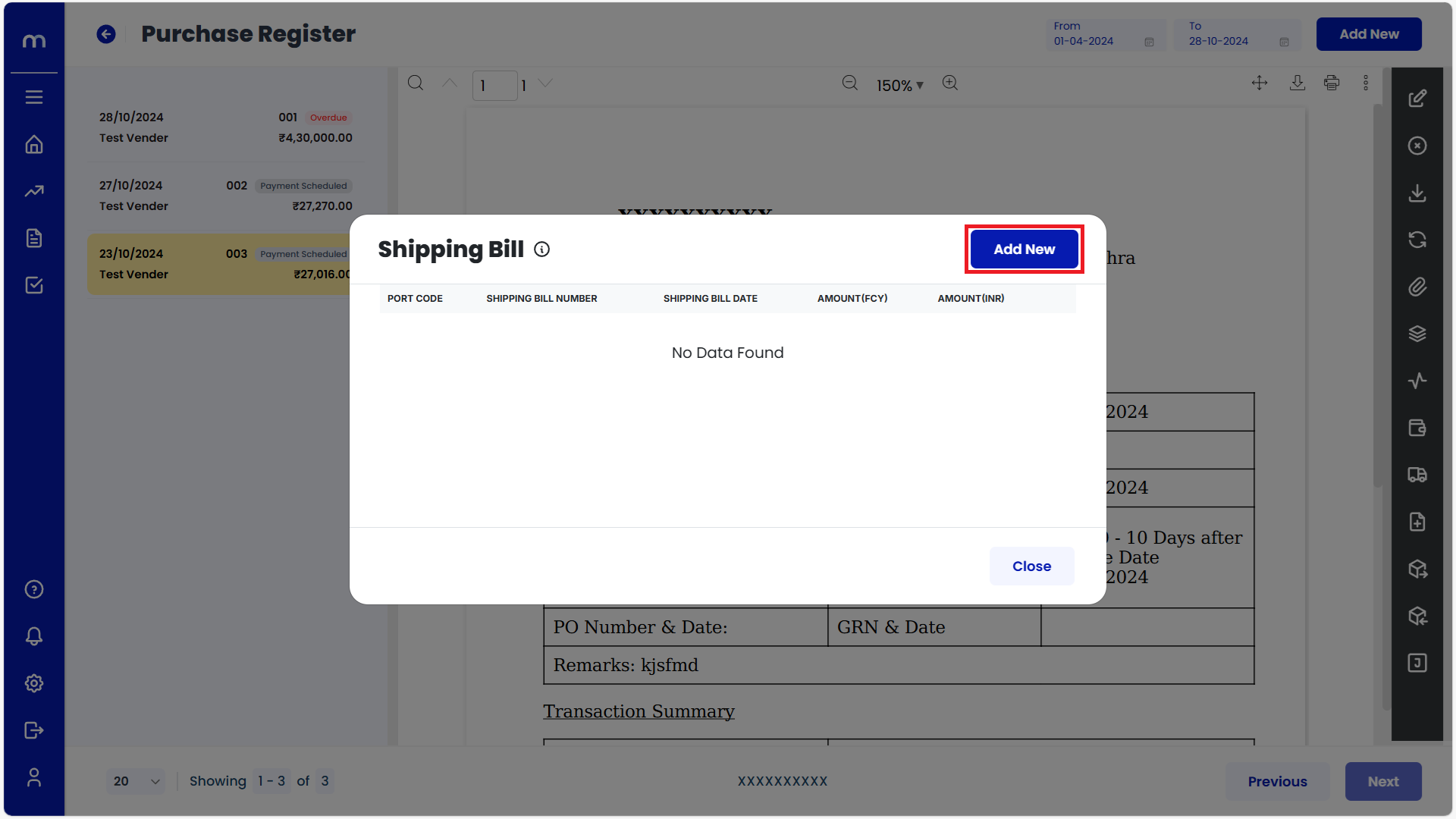Click the refresh sync icon in right panel
Image resolution: width=1456 pixels, height=819 pixels.
click(1417, 240)
